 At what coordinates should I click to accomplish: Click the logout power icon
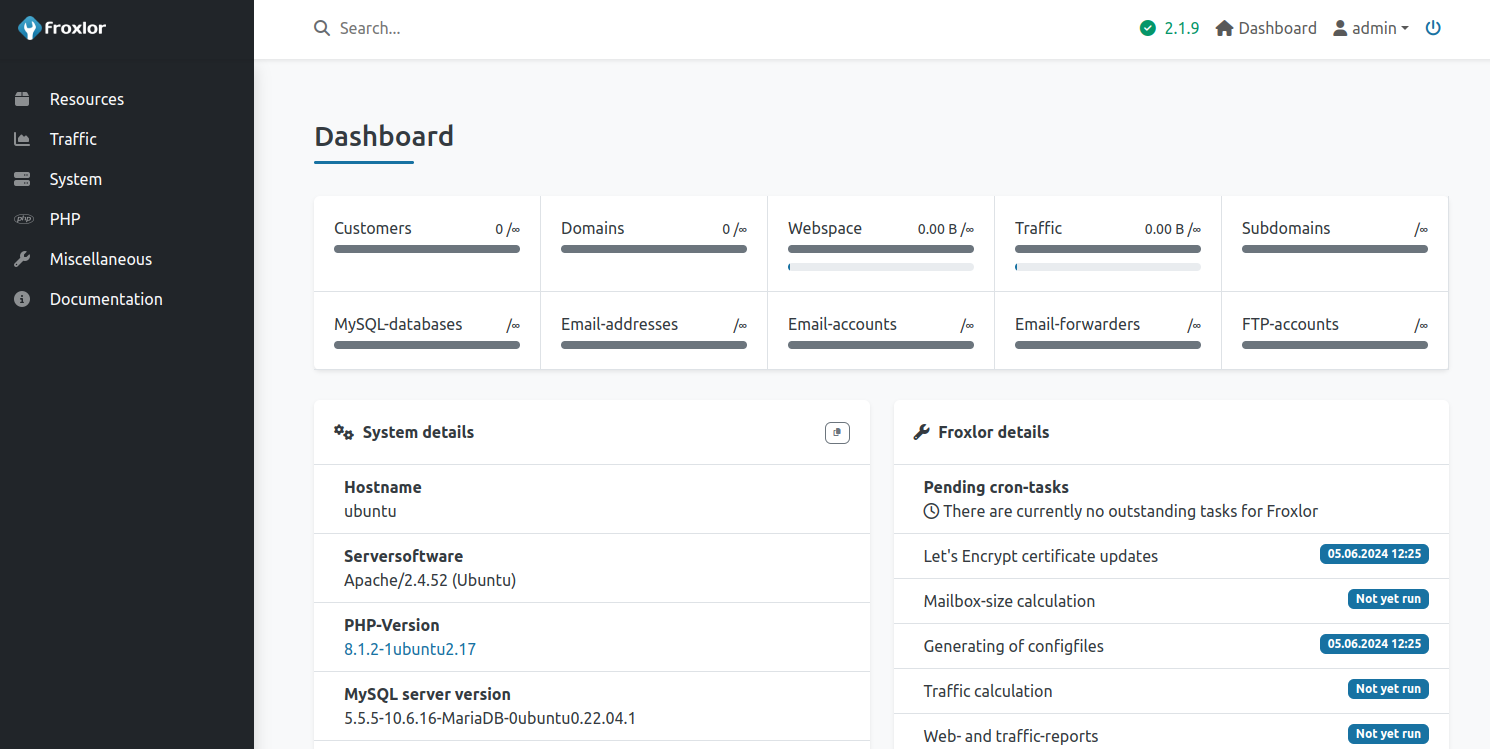coord(1433,28)
